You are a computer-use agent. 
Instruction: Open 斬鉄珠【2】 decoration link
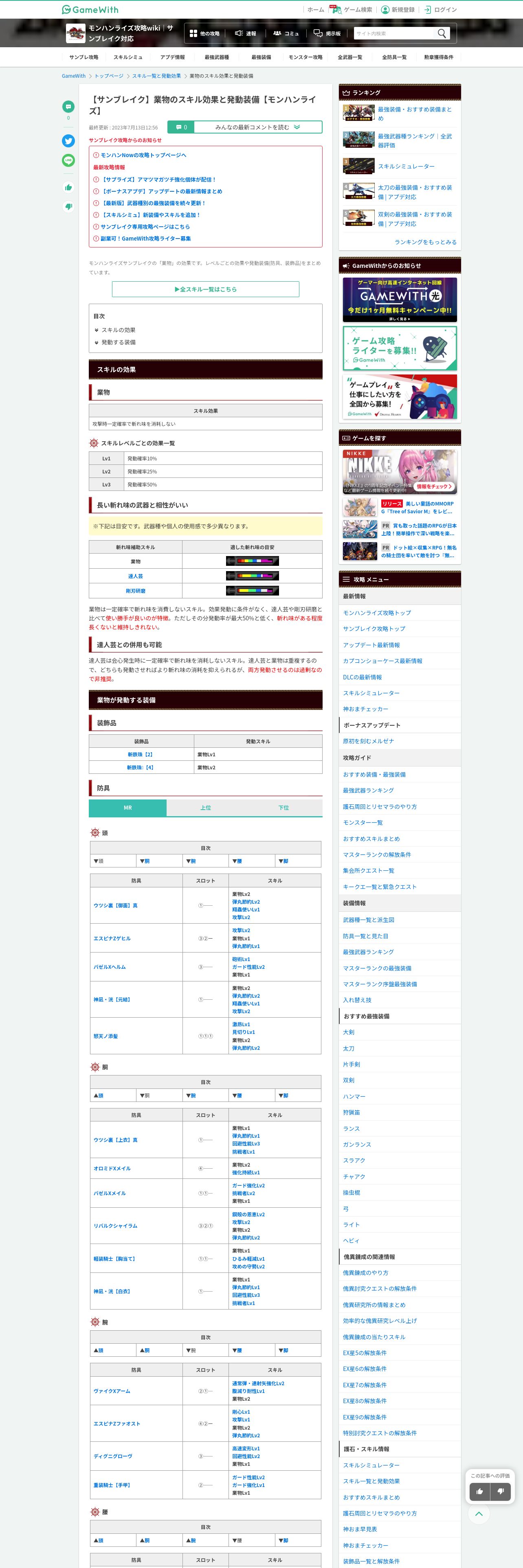141,755
